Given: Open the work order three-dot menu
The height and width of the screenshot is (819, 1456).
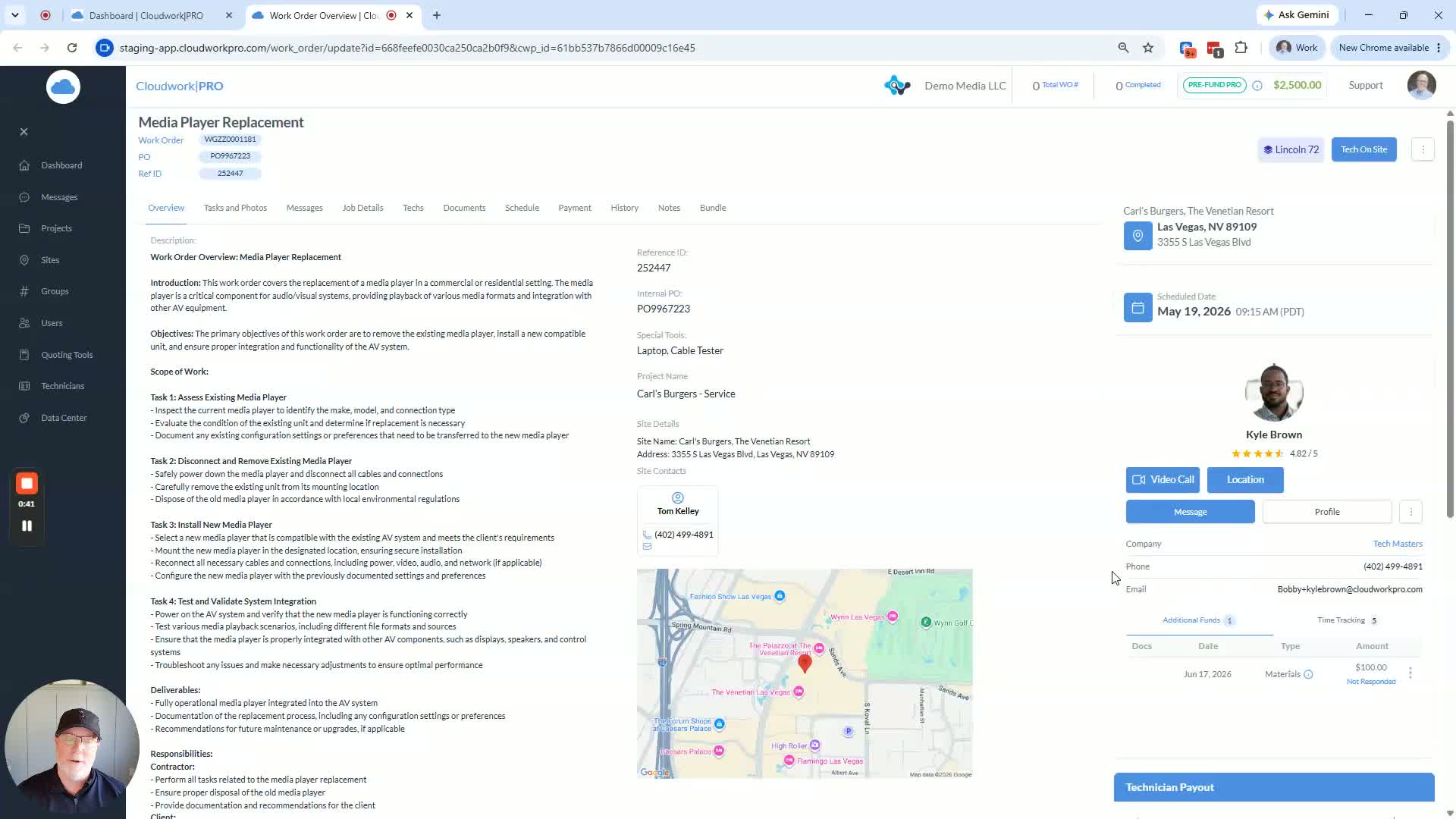Looking at the screenshot, I should (1423, 149).
